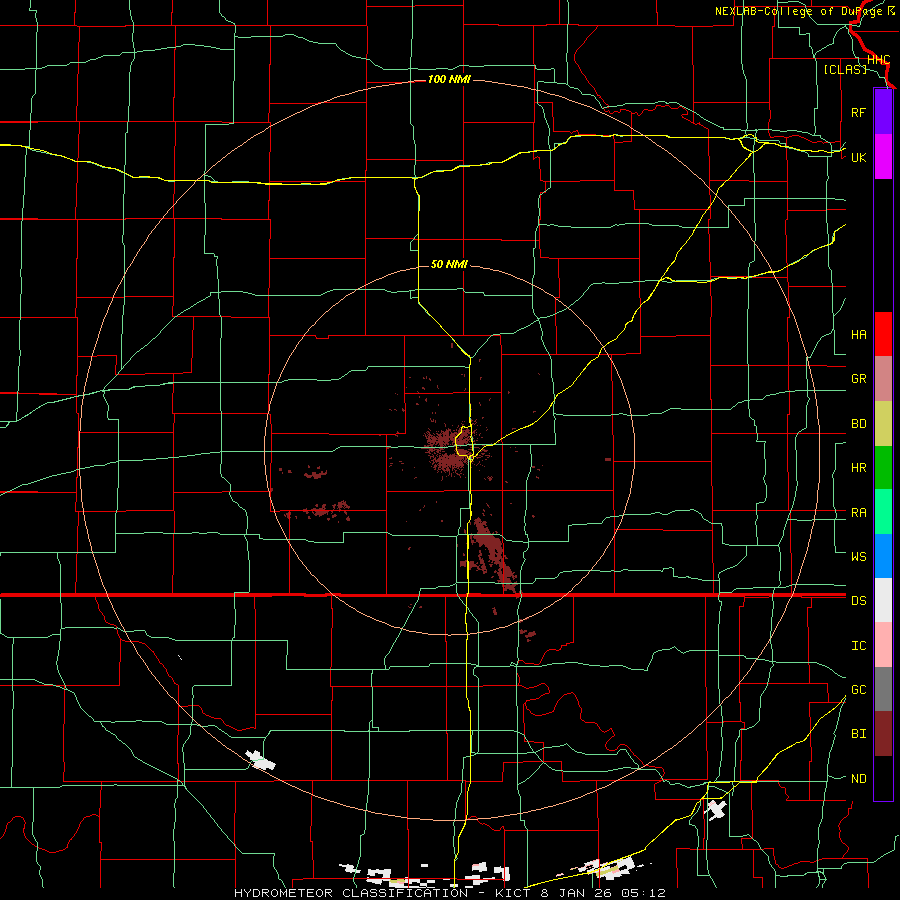Image resolution: width=900 pixels, height=900 pixels.
Task: Click the HA red legend color swatch
Action: (883, 334)
